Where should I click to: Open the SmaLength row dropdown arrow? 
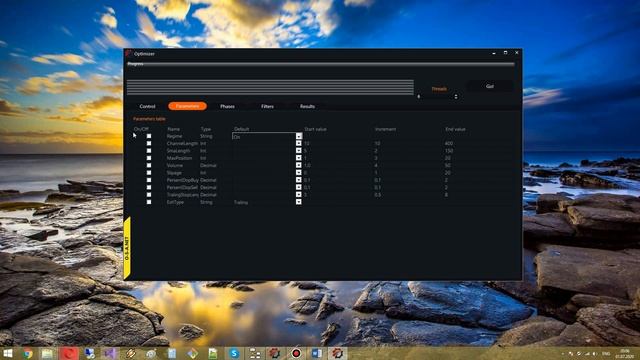tap(299, 151)
